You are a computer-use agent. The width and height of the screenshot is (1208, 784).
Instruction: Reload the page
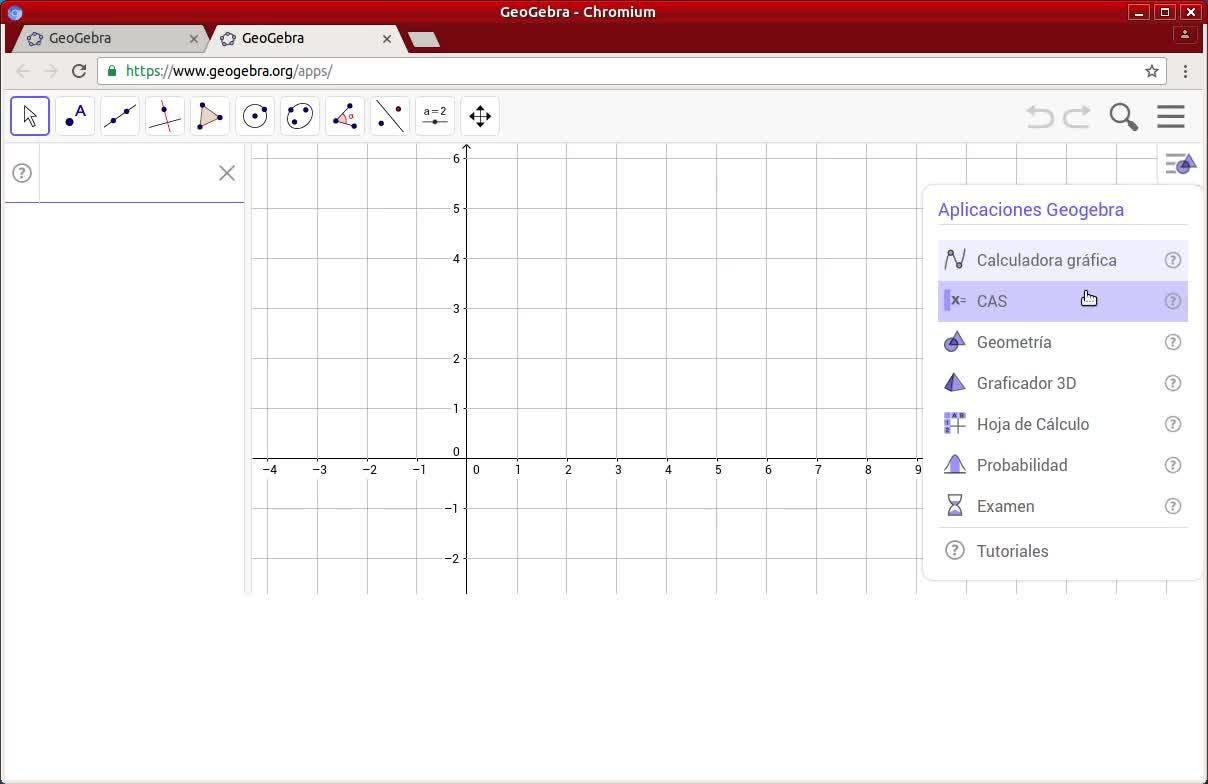pos(79,71)
